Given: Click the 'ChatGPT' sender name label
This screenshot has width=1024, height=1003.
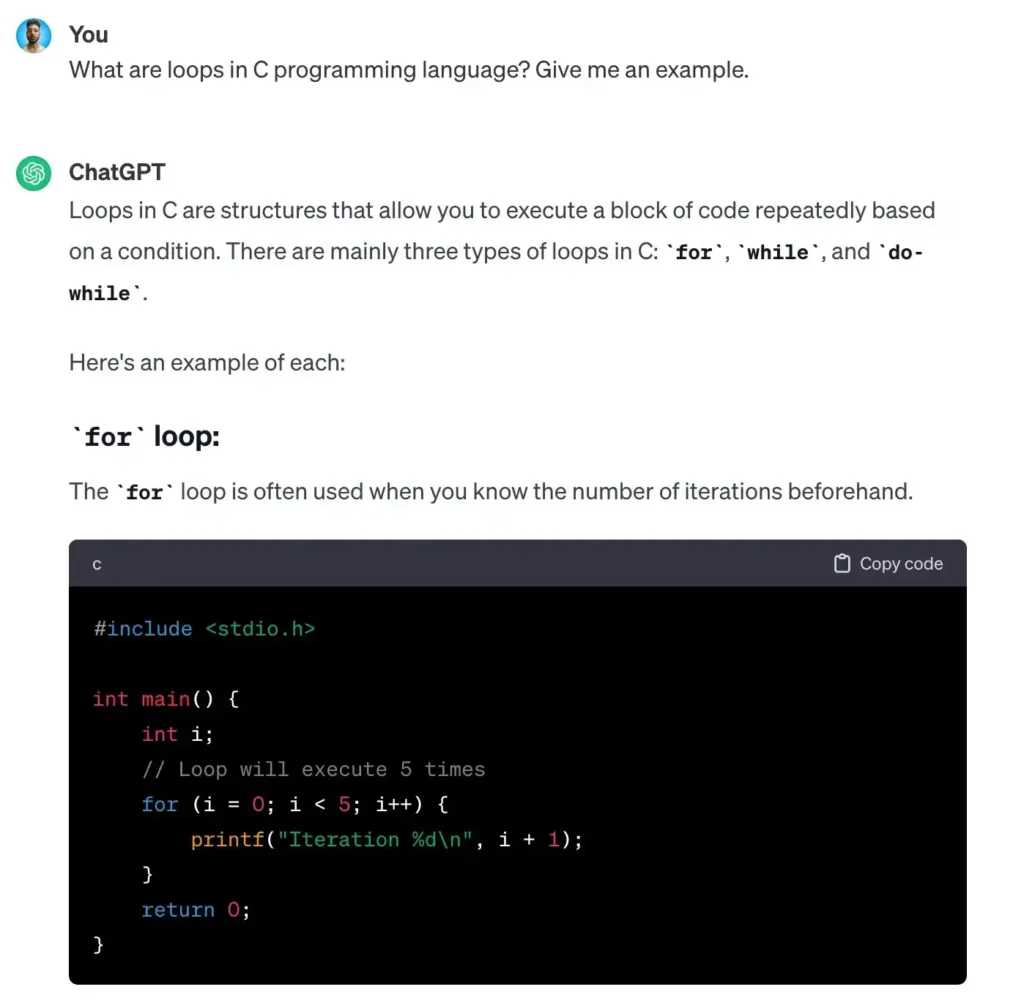Looking at the screenshot, I should coord(117,172).
